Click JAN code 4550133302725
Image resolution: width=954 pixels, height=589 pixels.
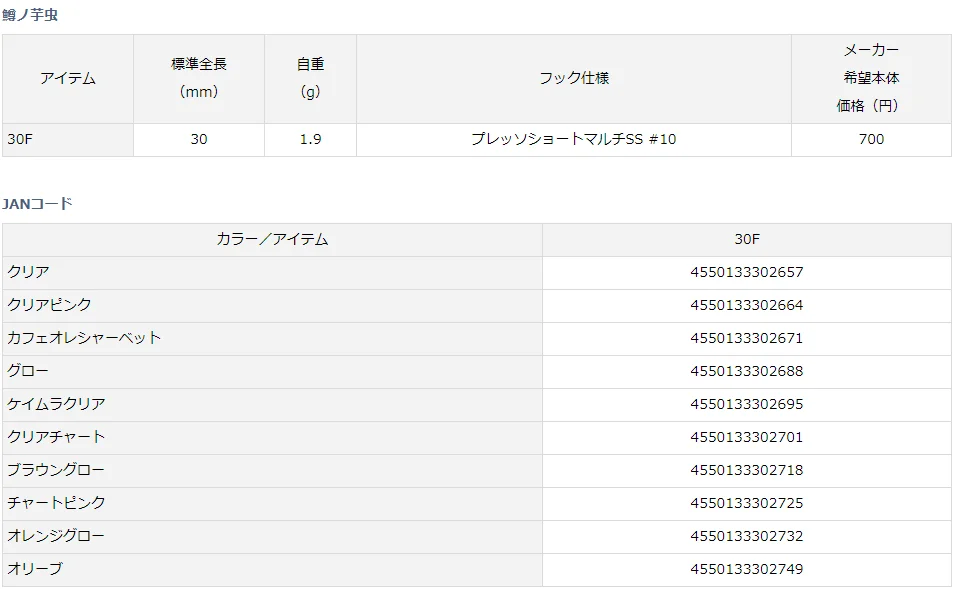746,503
